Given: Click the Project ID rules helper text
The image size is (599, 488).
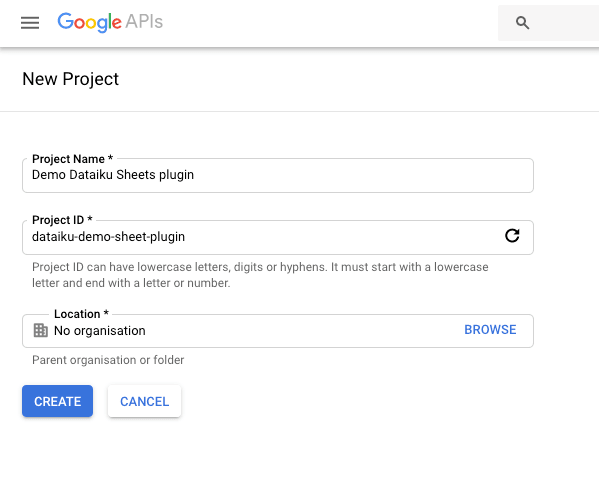Looking at the screenshot, I should point(260,275).
